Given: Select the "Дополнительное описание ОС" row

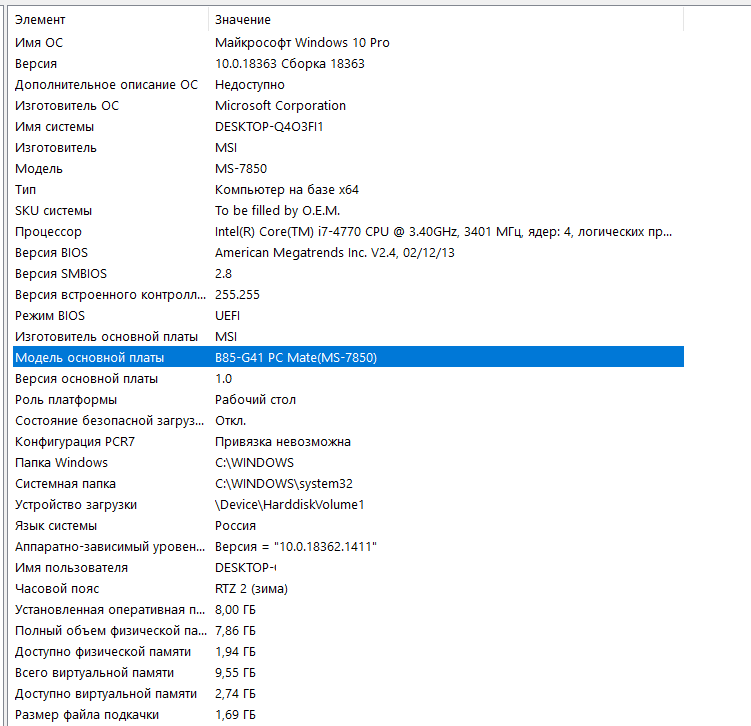Looking at the screenshot, I should (x=348, y=85).
